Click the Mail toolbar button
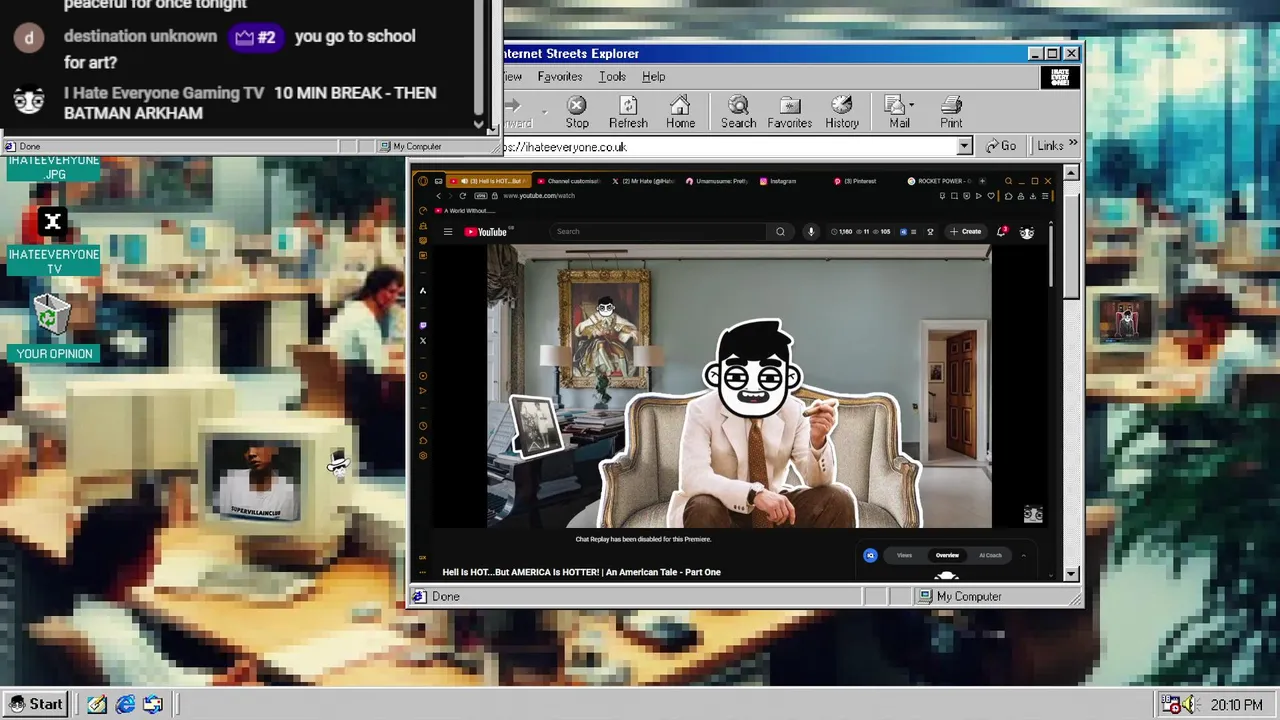This screenshot has width=1280, height=720. click(x=899, y=113)
